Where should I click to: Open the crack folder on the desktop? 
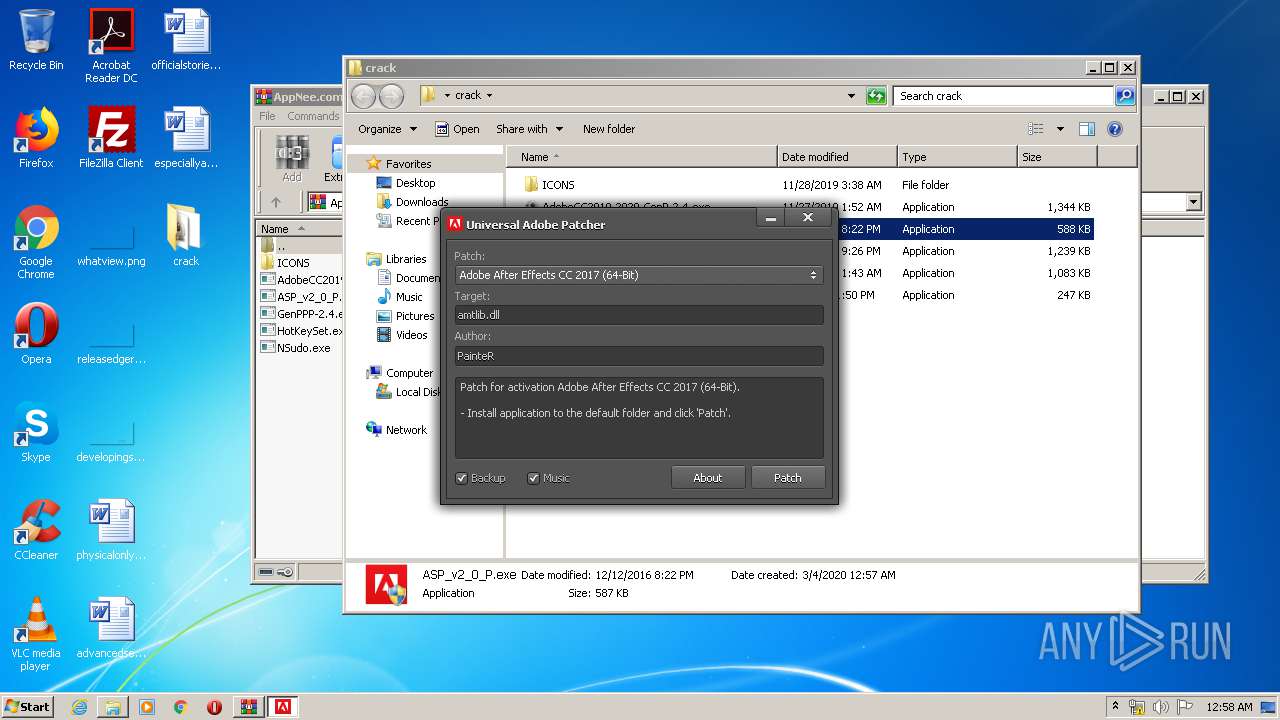point(186,236)
